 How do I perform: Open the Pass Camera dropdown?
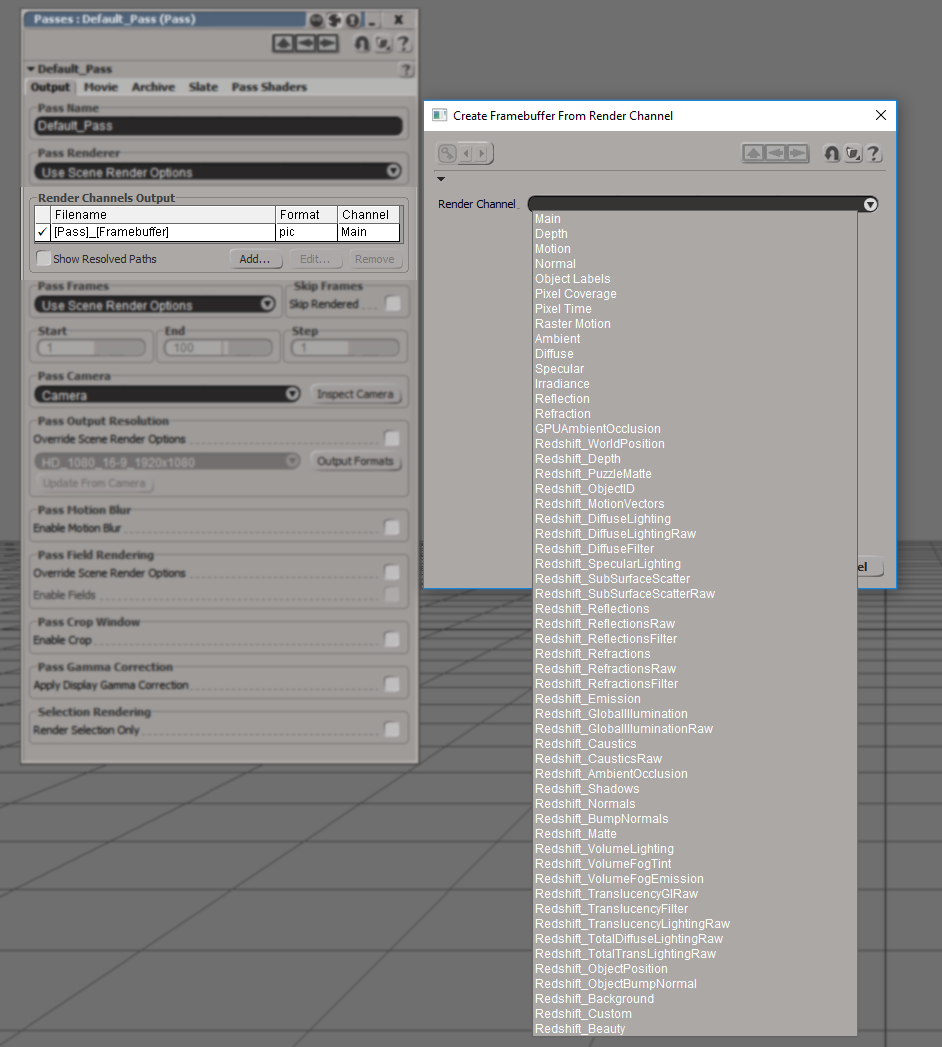coord(168,395)
